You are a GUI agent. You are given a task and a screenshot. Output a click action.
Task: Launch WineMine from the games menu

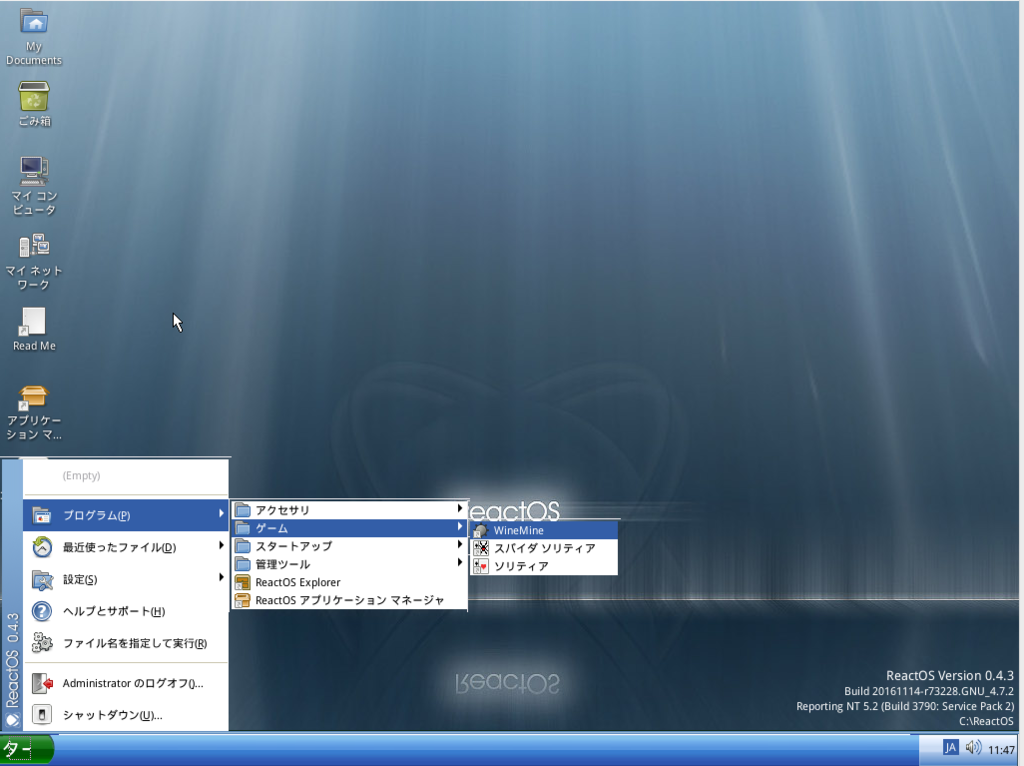pyautogui.click(x=544, y=530)
